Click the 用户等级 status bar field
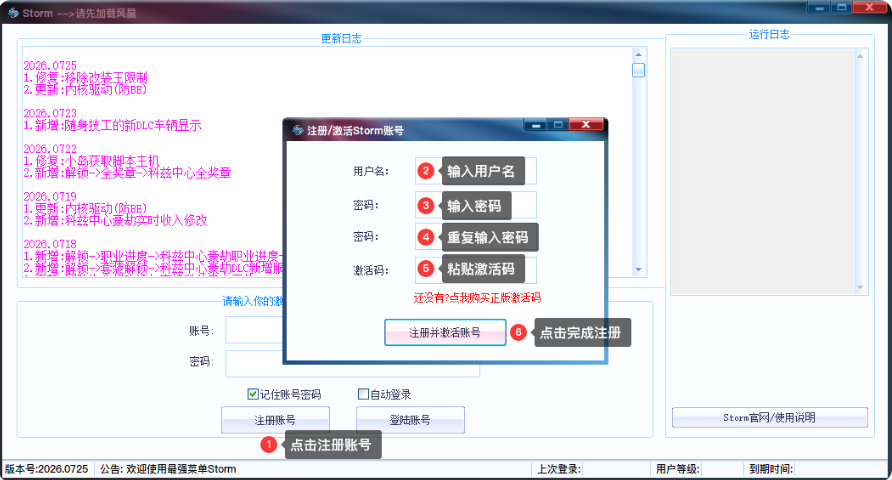 [678, 469]
